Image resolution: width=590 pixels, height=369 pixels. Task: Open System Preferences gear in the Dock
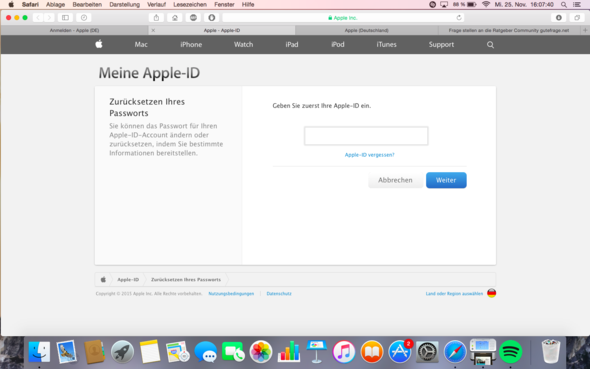(427, 352)
